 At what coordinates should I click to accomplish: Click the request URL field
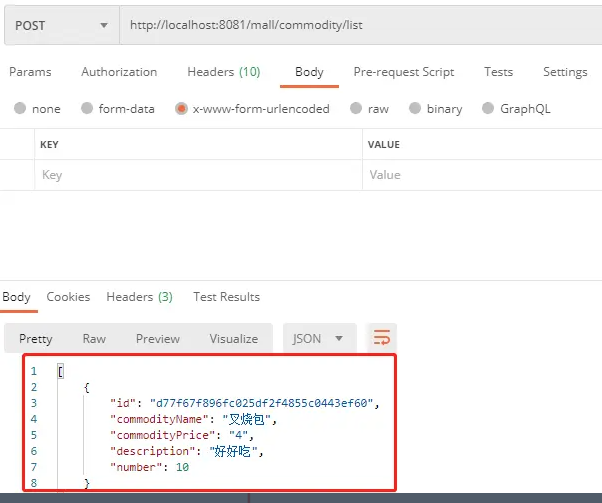point(361,25)
